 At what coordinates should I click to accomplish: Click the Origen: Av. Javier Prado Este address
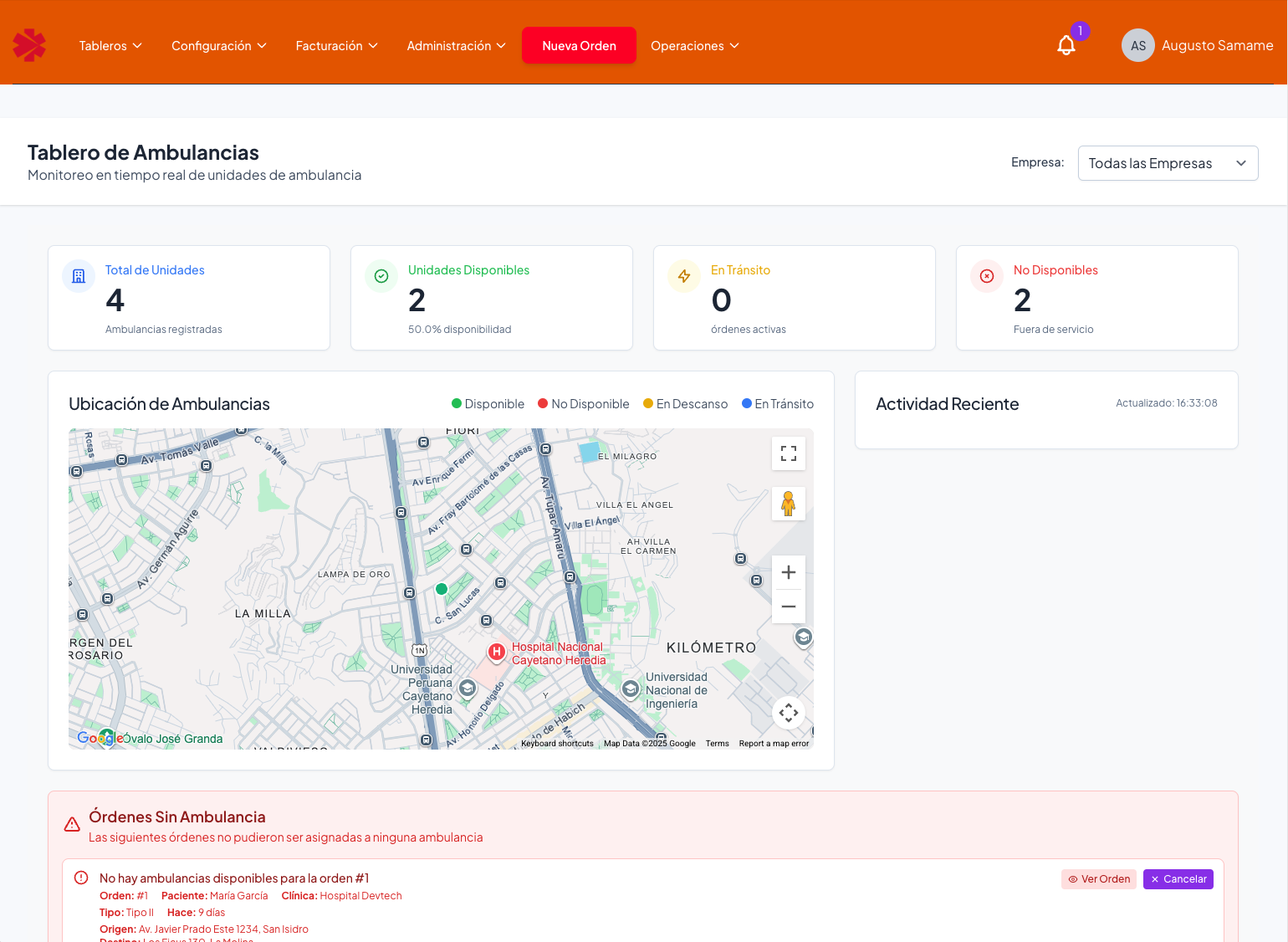click(x=204, y=929)
